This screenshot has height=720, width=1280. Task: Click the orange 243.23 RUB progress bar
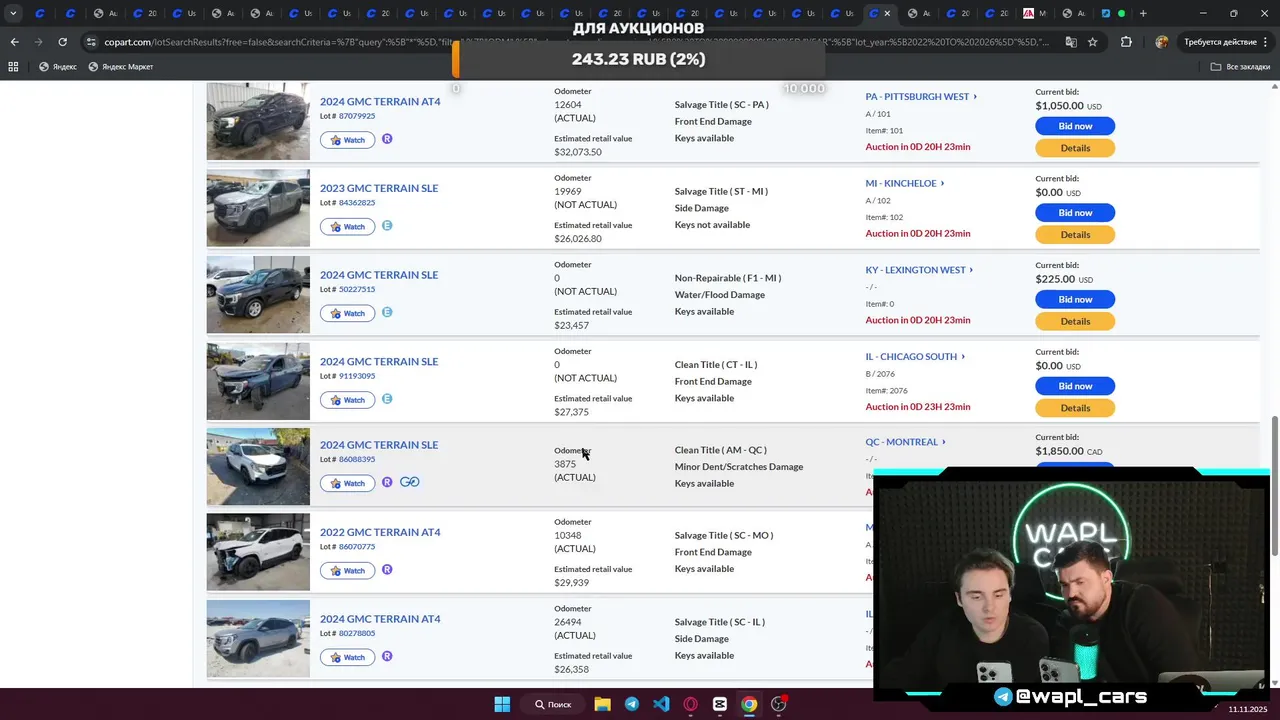click(638, 59)
